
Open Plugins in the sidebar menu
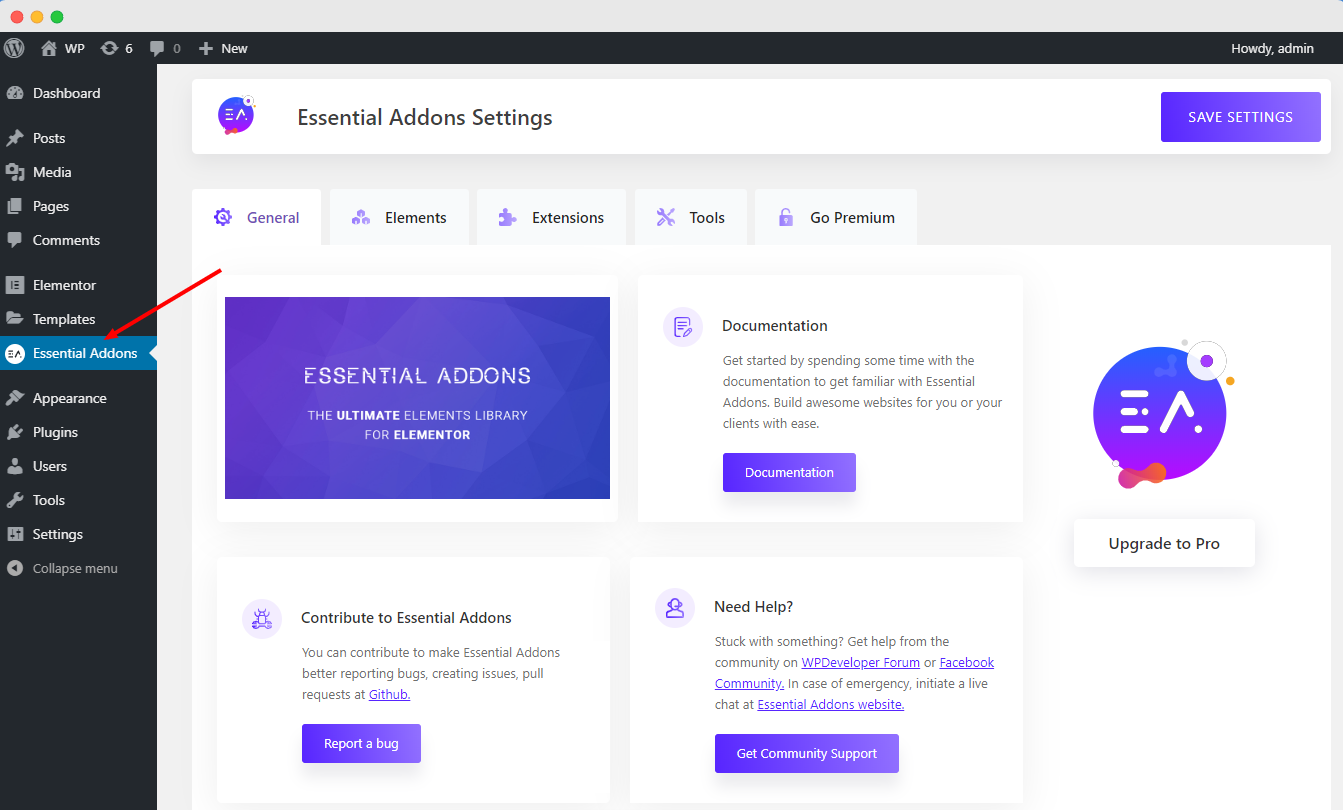(x=78, y=432)
